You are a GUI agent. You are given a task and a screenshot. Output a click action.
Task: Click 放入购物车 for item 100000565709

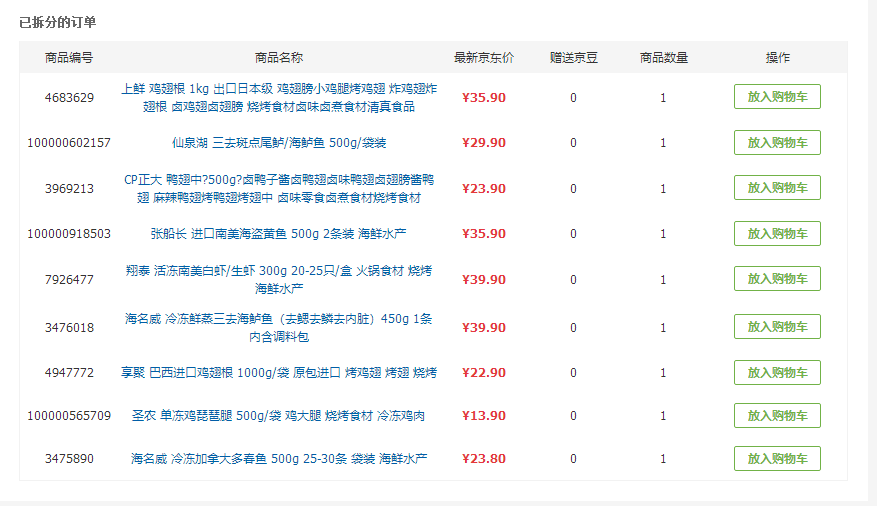[777, 415]
